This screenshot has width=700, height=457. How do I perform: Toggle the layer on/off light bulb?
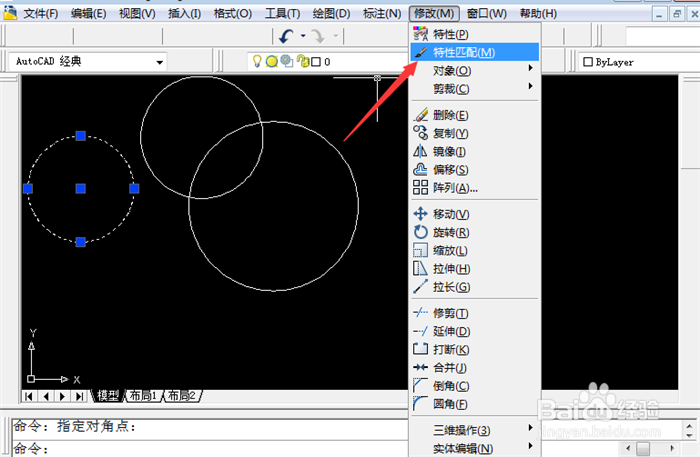tap(257, 61)
